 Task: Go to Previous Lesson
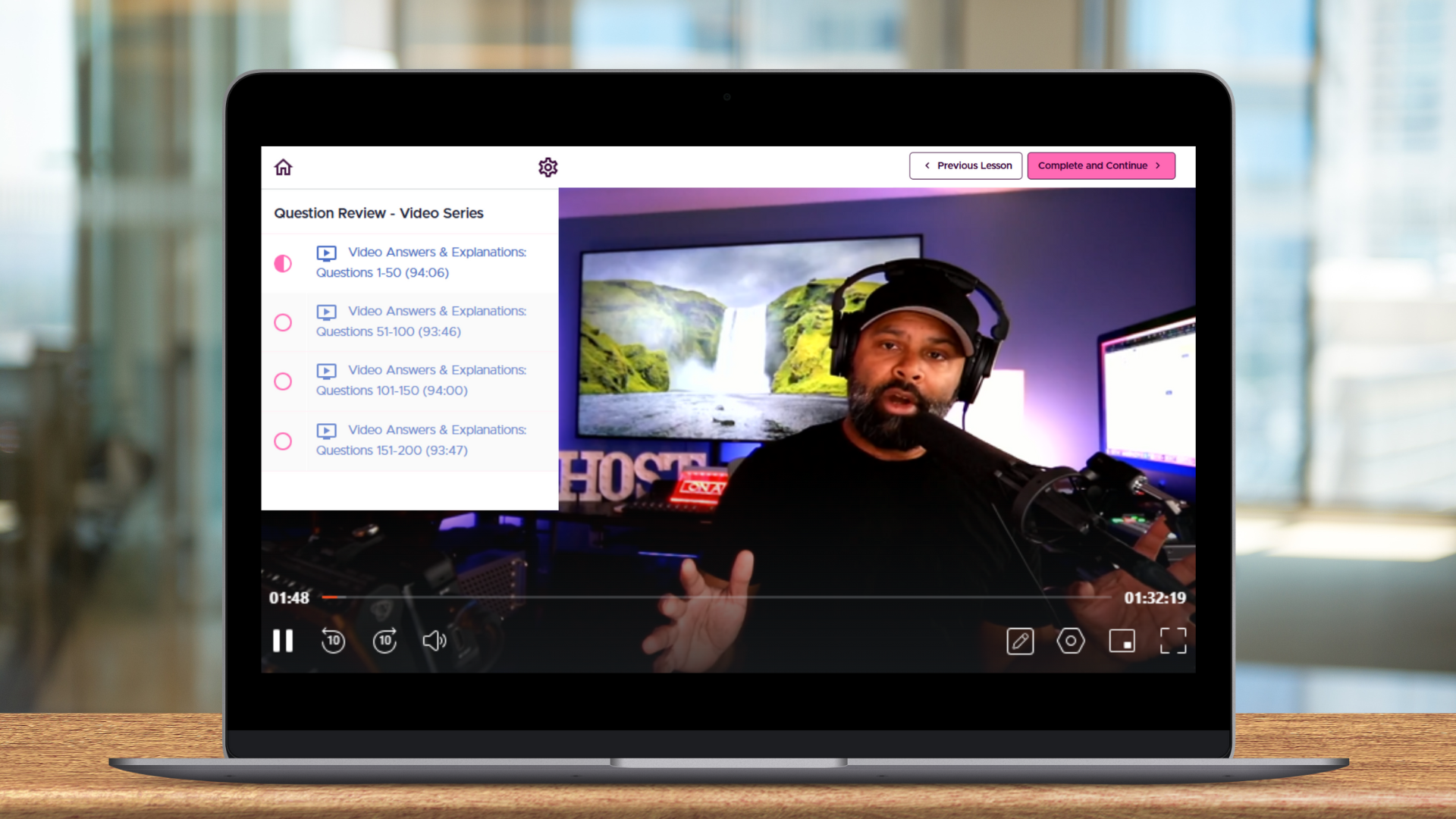(x=965, y=165)
